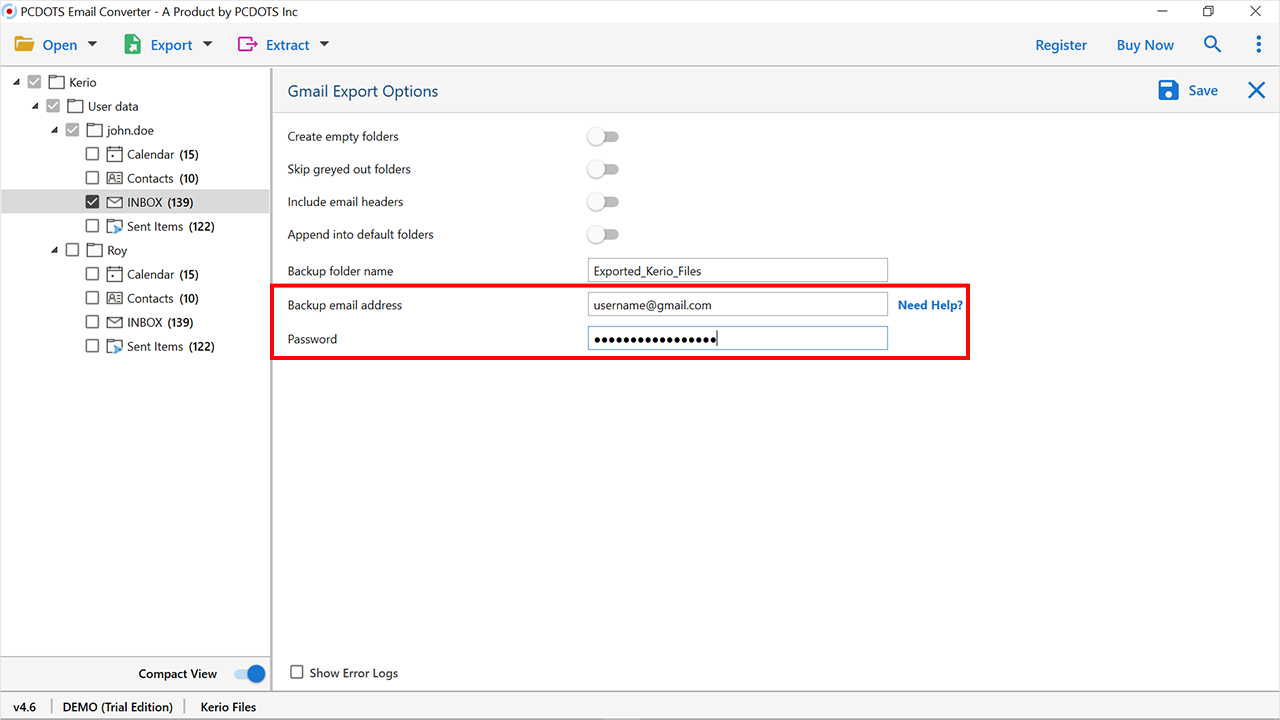Uncheck john.doe INBOX checkbox
Screen dimensions: 1280x720
[x=92, y=202]
